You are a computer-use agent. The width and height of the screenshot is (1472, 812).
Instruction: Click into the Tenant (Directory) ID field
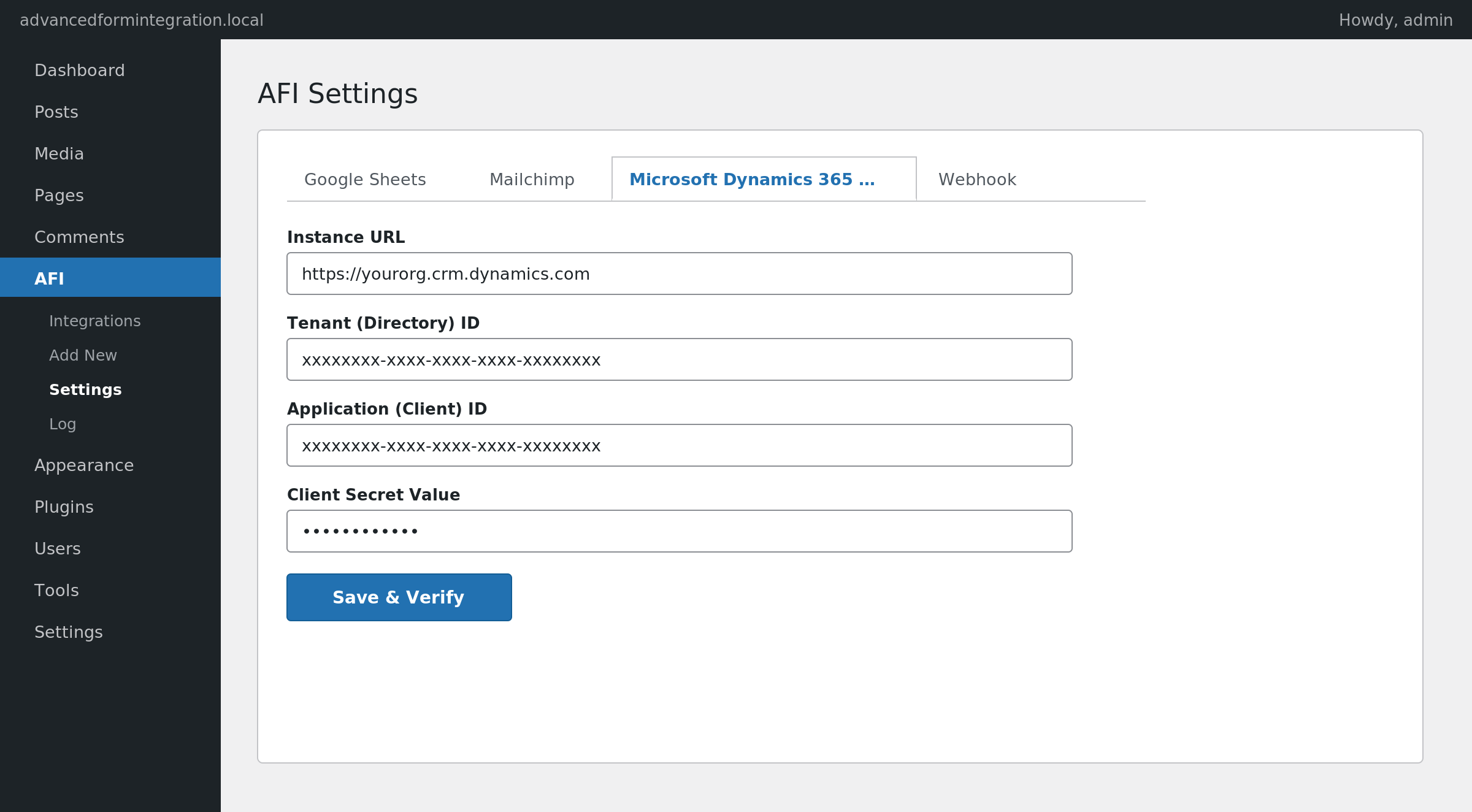pos(680,359)
